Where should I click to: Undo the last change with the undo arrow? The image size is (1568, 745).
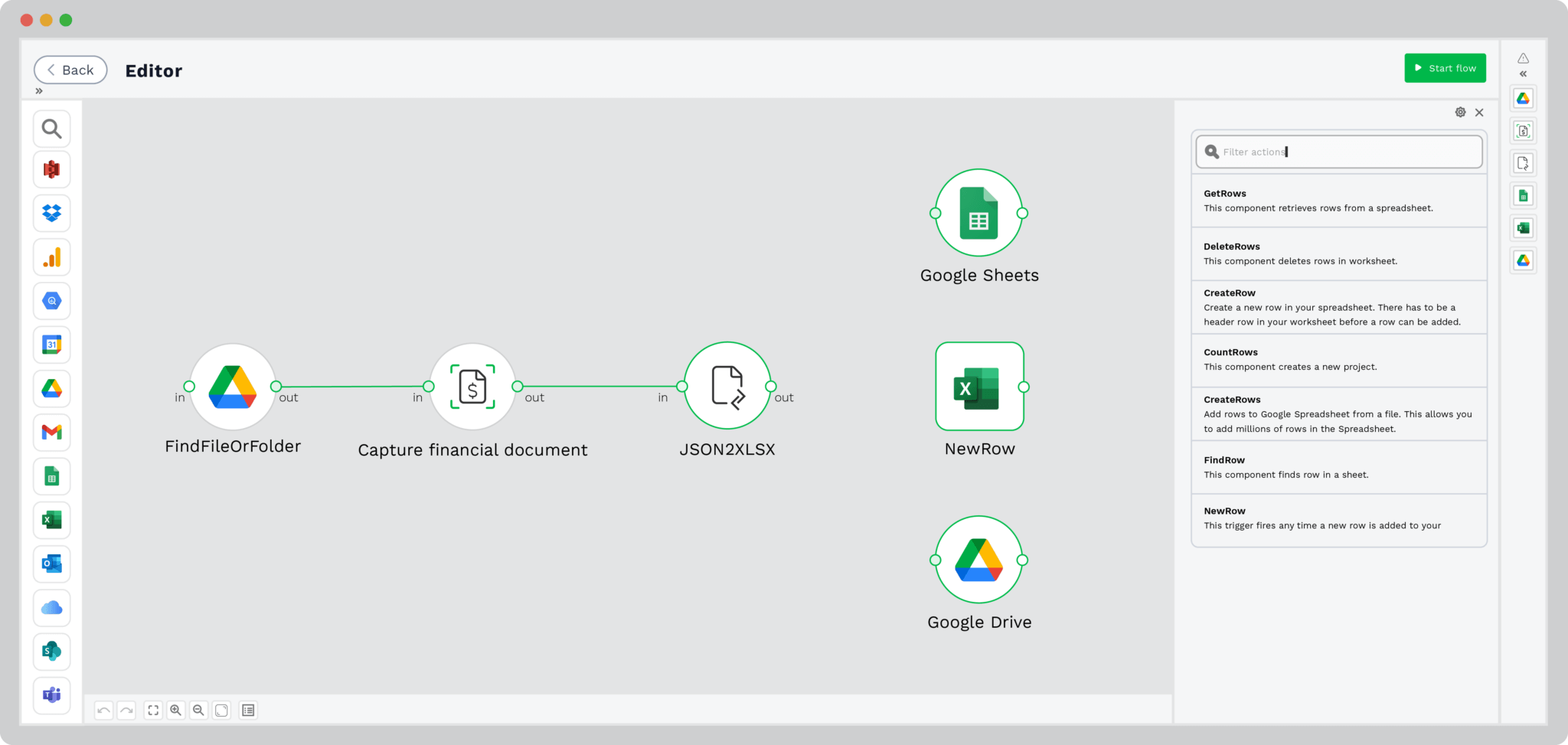click(103, 710)
